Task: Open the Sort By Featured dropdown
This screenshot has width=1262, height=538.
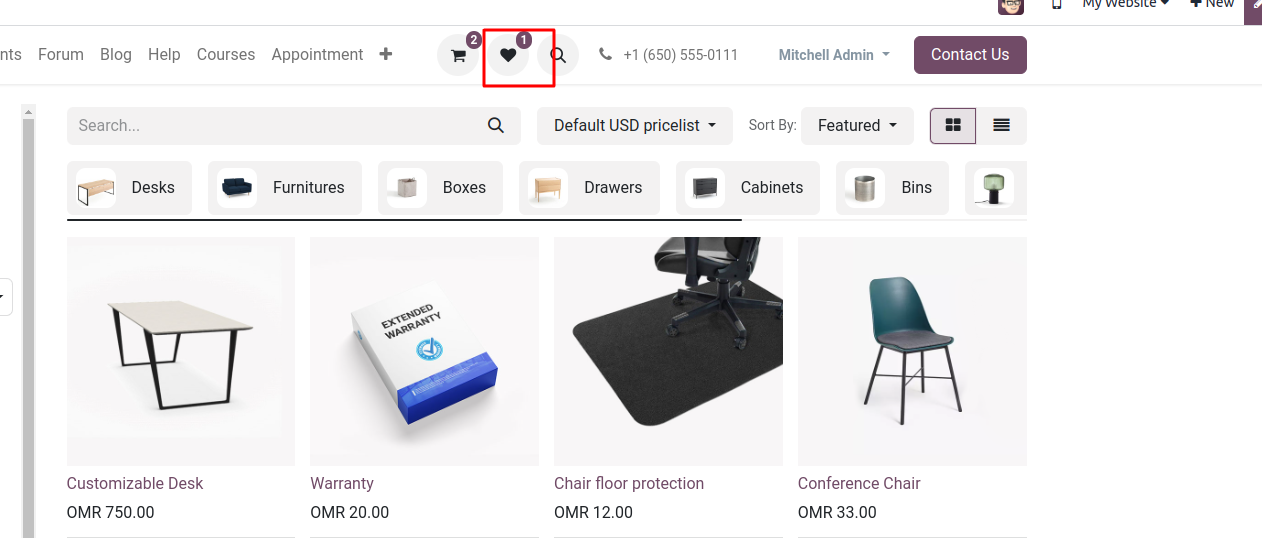Action: pos(857,125)
